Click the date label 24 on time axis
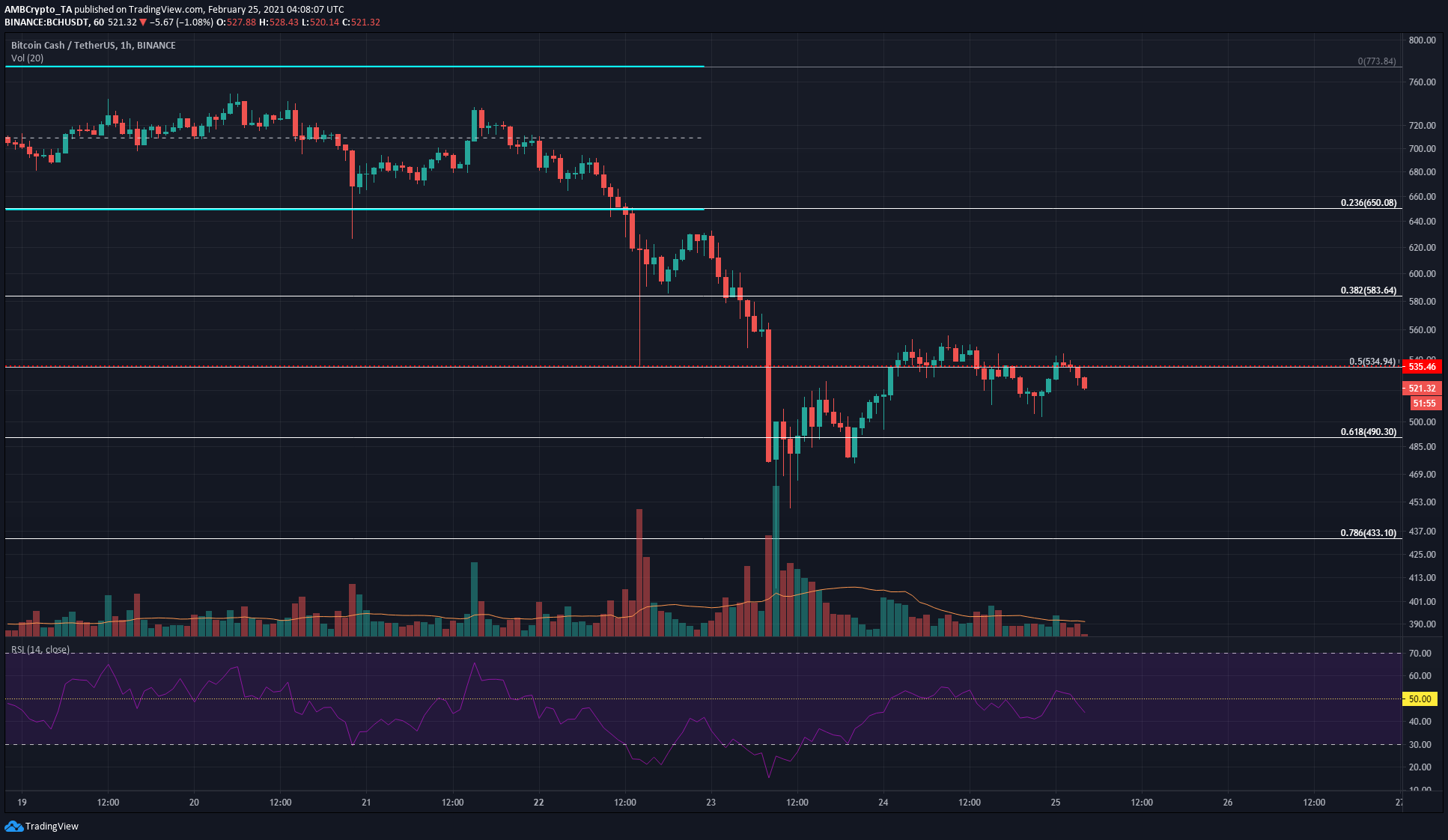The image size is (1448, 840). pos(883,803)
